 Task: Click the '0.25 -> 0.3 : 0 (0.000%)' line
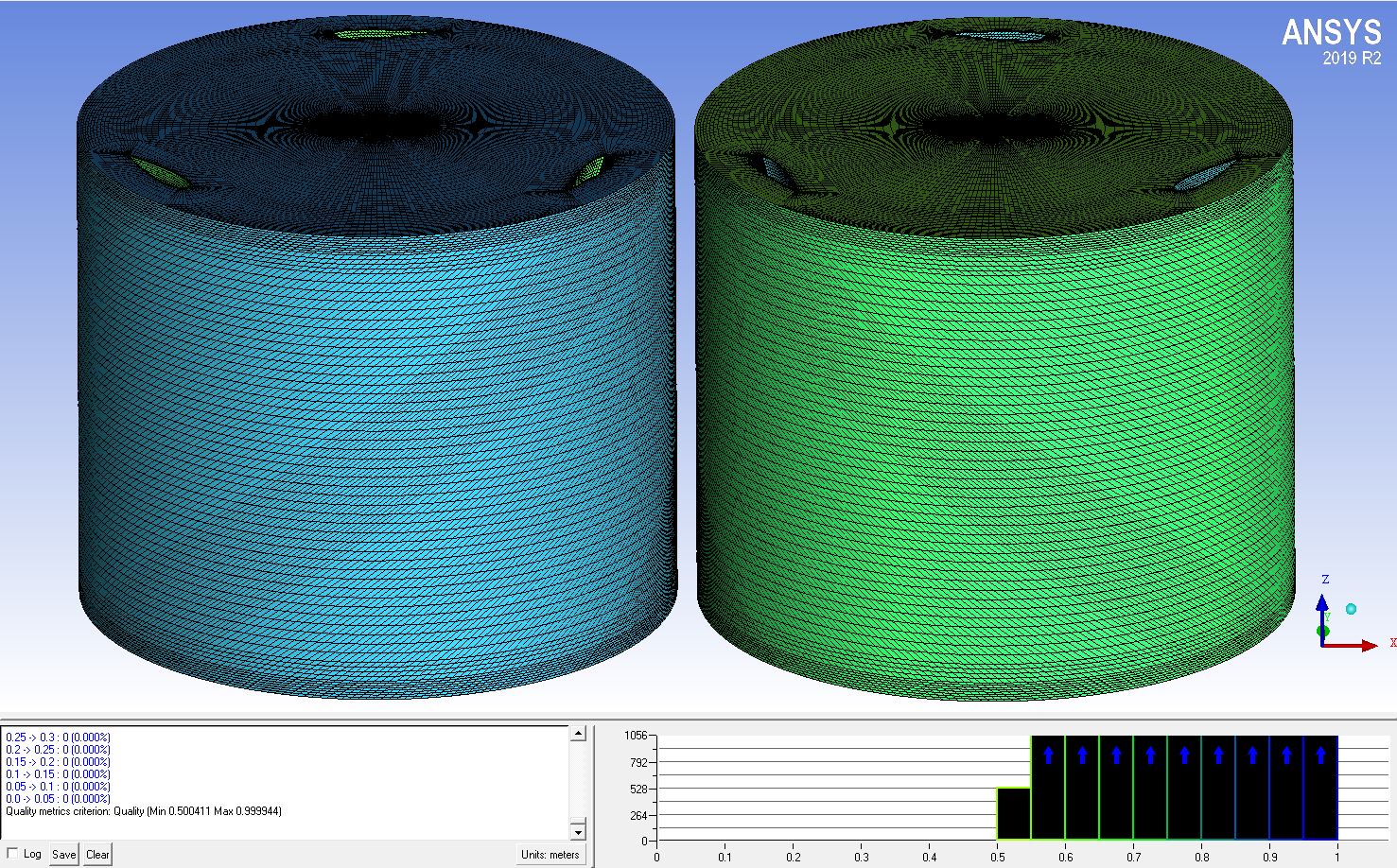(x=58, y=737)
